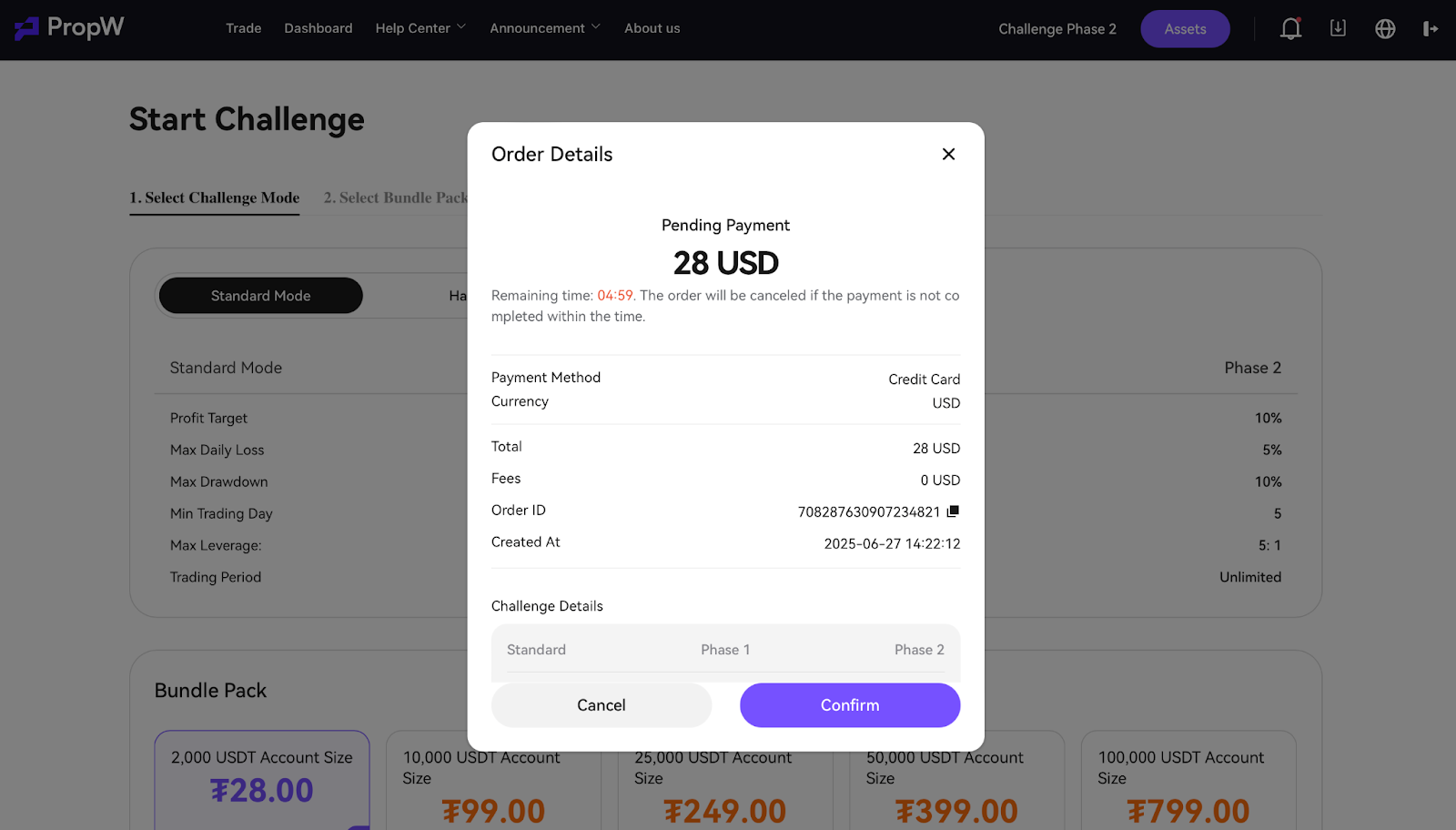Click the PropW logo

(69, 28)
